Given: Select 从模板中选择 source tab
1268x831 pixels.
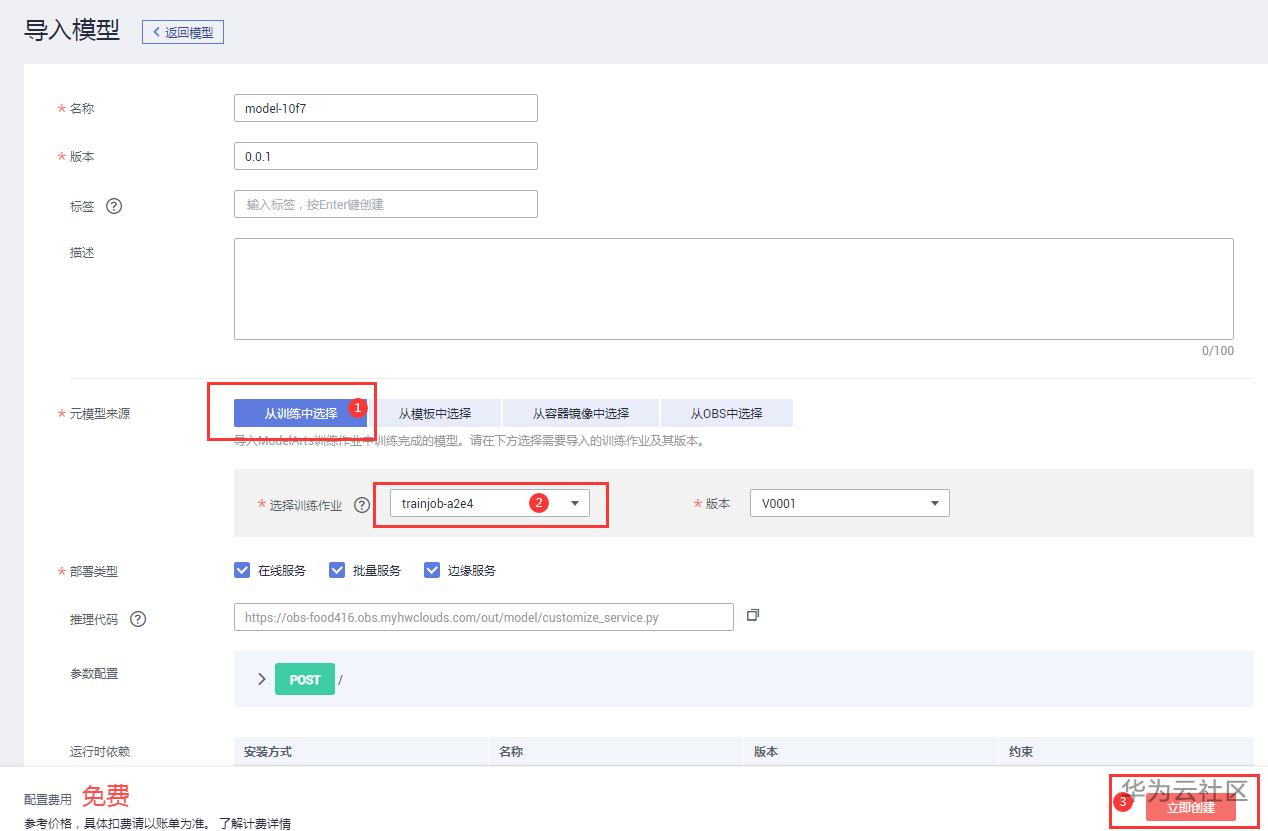Looking at the screenshot, I should [435, 413].
